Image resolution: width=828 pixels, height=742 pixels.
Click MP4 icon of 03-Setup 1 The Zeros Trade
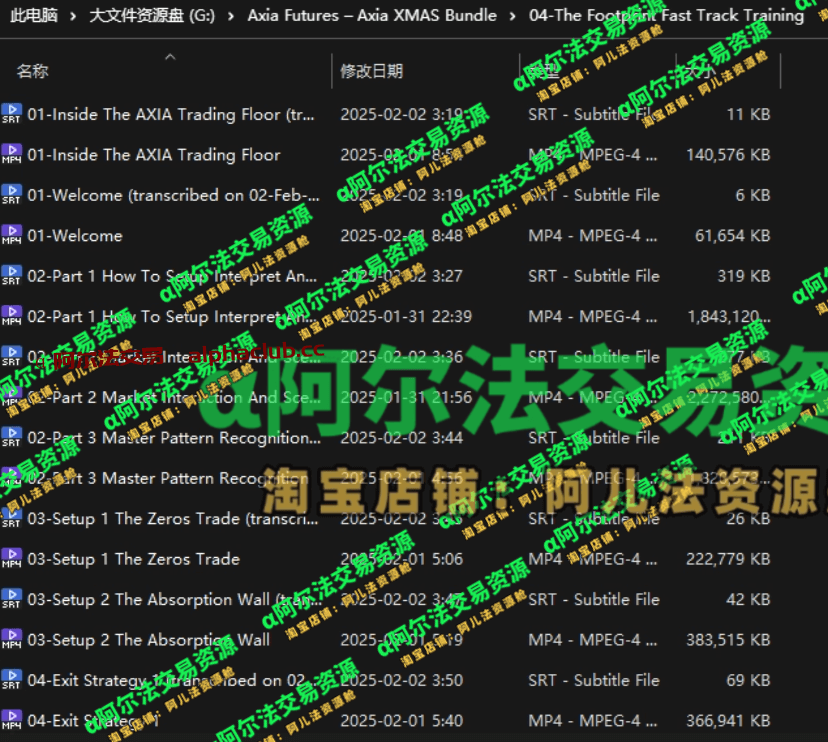pos(11,559)
